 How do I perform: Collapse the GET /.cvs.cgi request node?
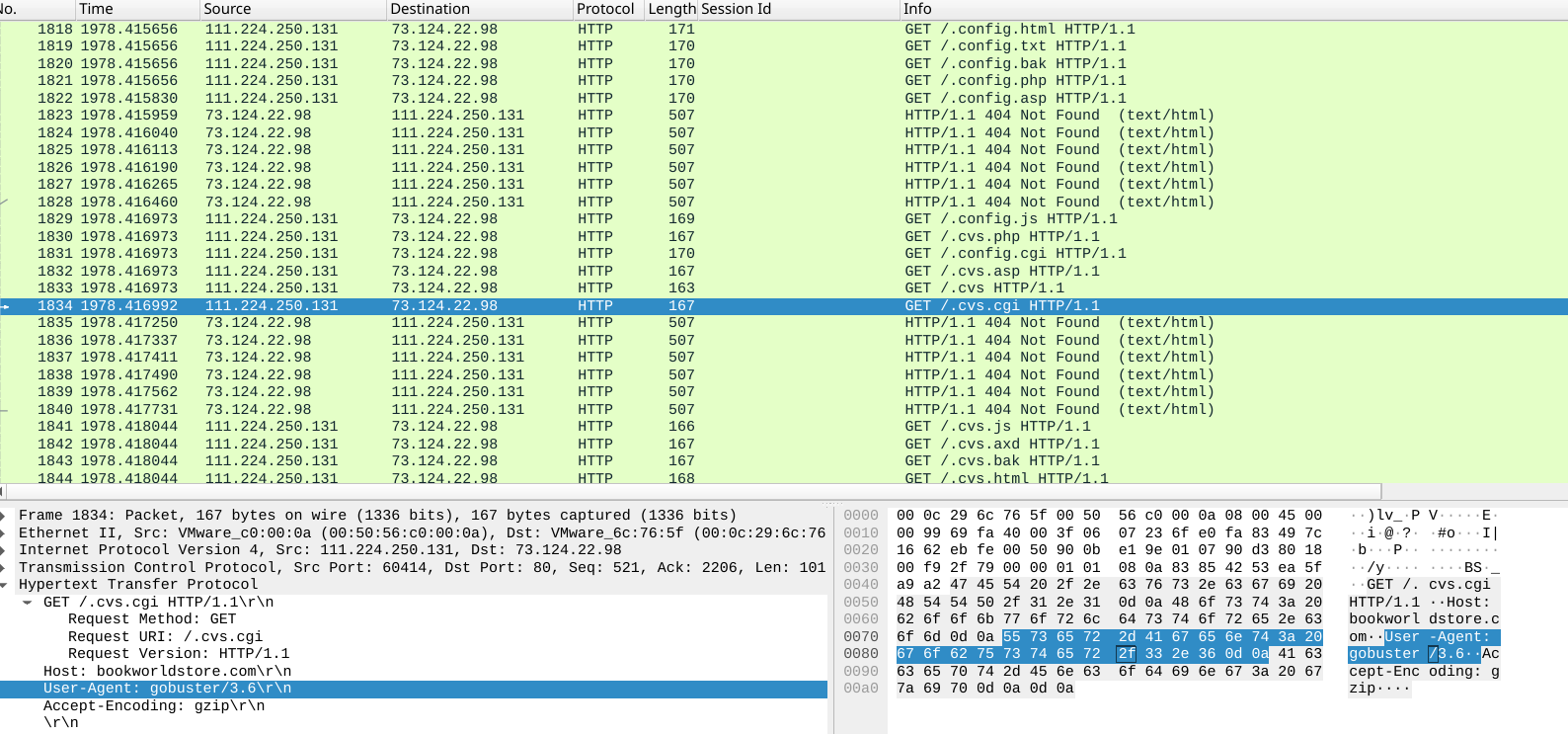[28, 603]
